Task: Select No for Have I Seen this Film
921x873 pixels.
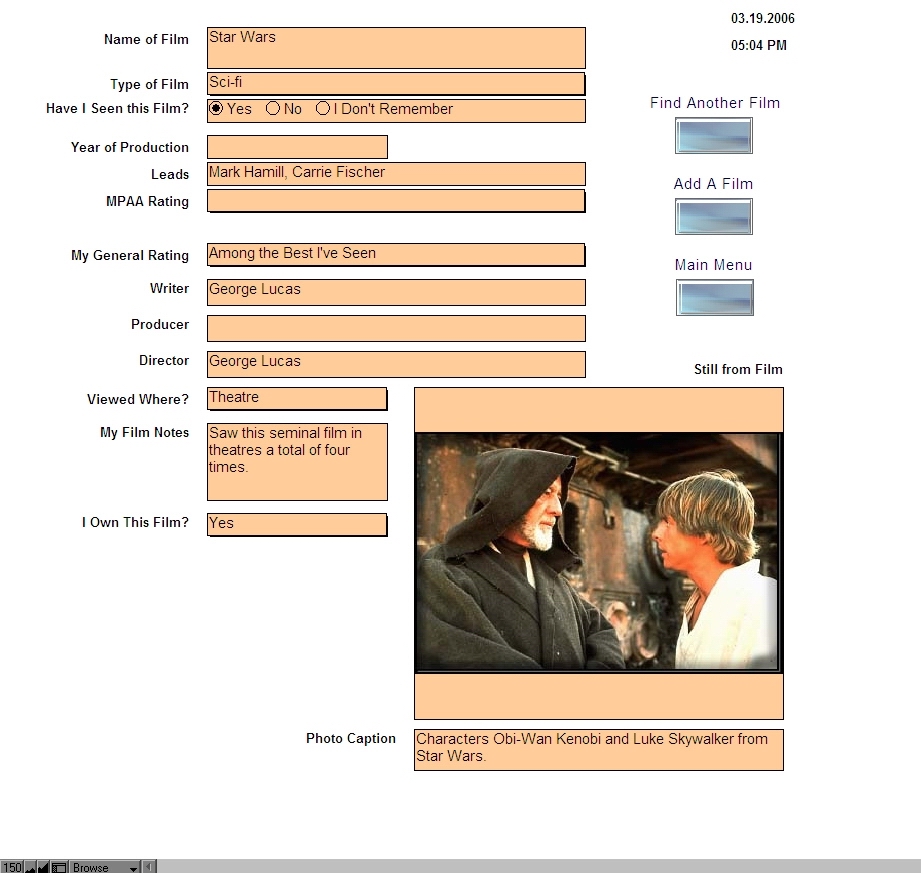Action: click(x=273, y=109)
